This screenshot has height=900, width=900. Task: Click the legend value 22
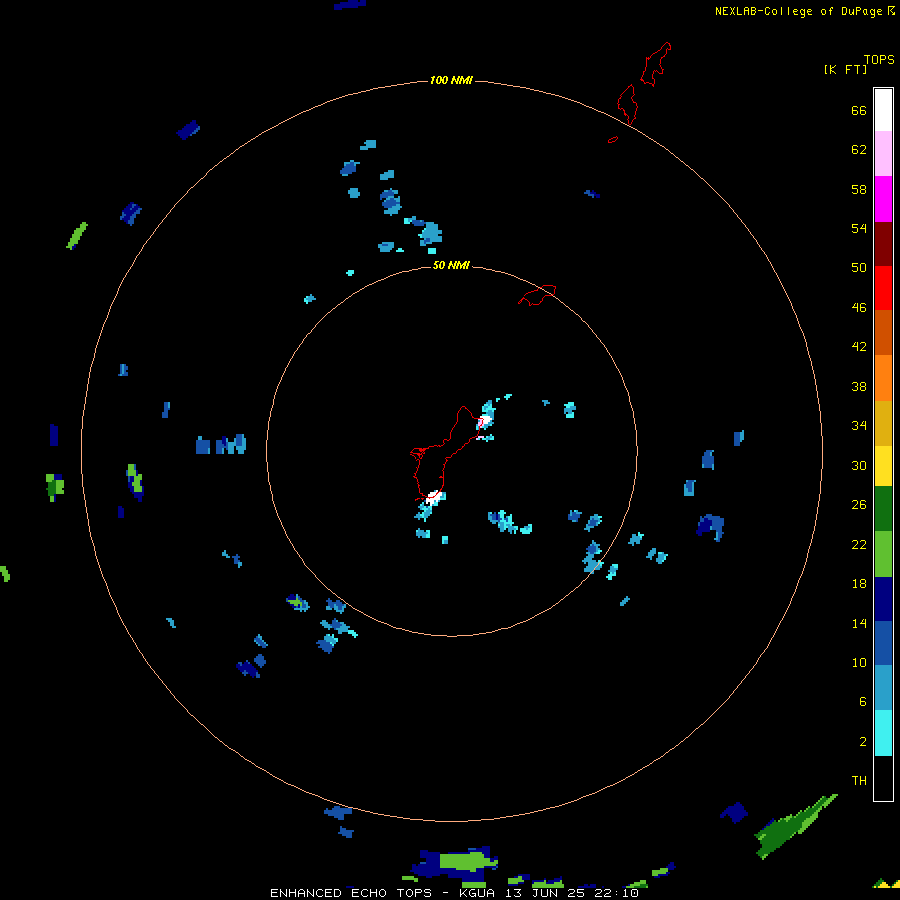pyautogui.click(x=859, y=544)
